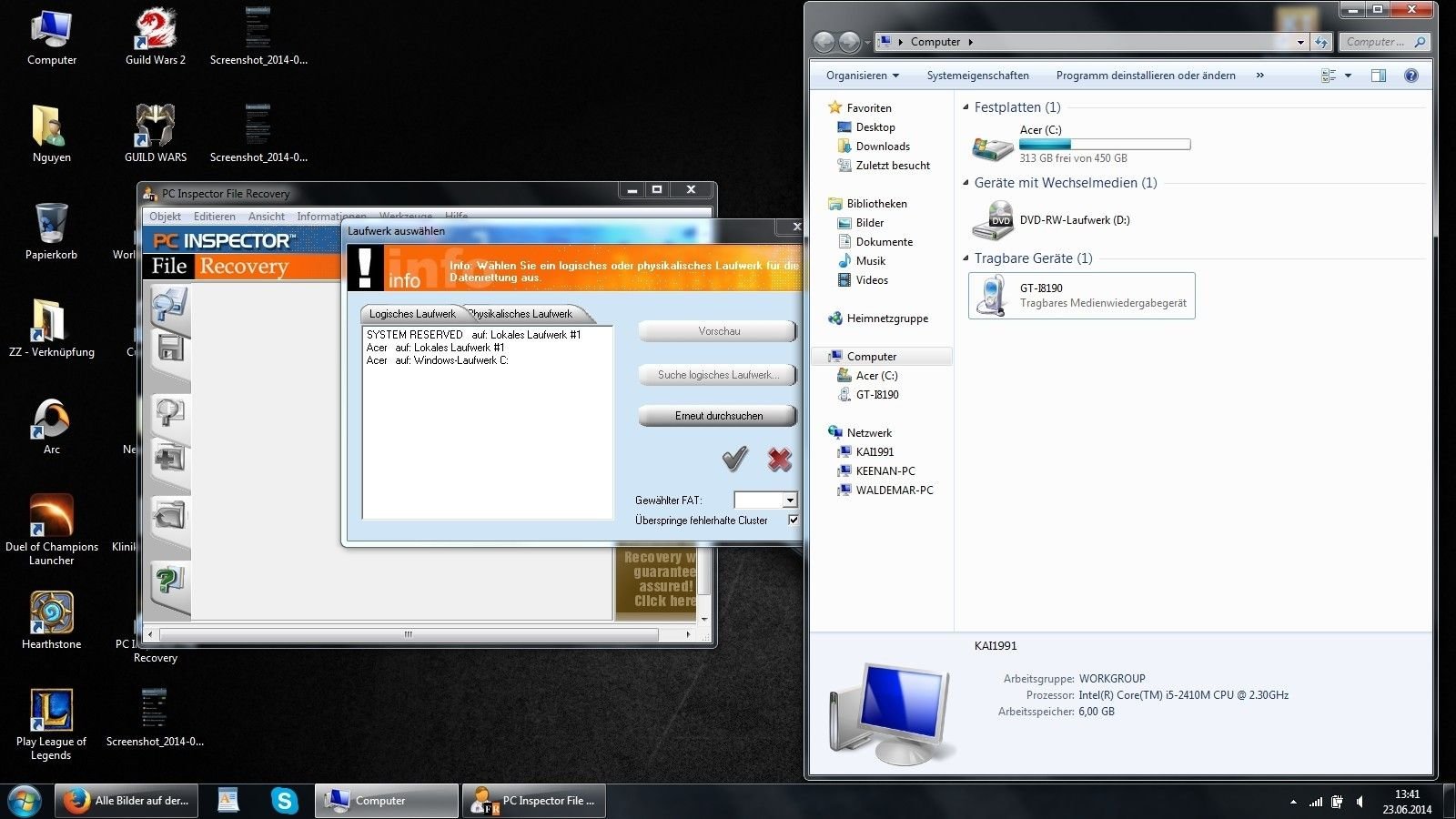Click the PC Inspector horizontal scrollbar thumb

[409, 634]
